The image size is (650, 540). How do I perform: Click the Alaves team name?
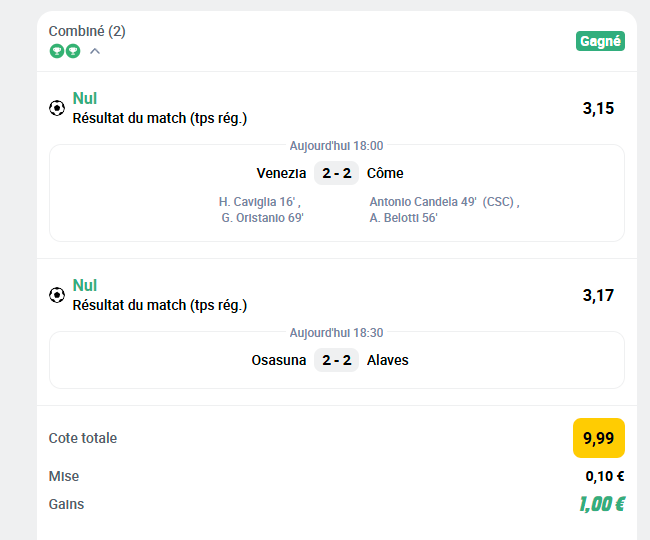388,360
